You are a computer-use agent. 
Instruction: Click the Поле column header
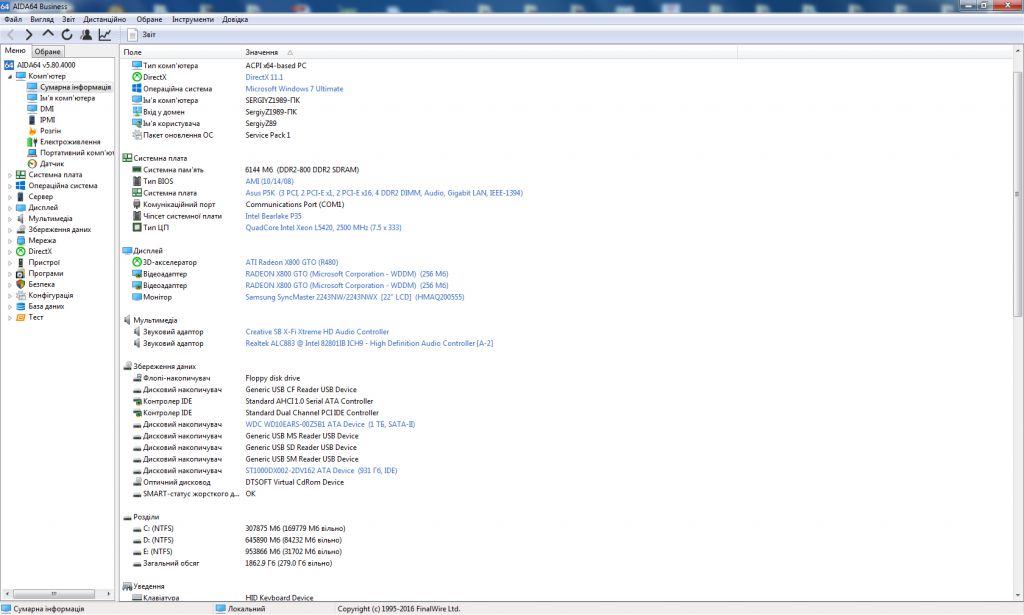click(x=180, y=52)
